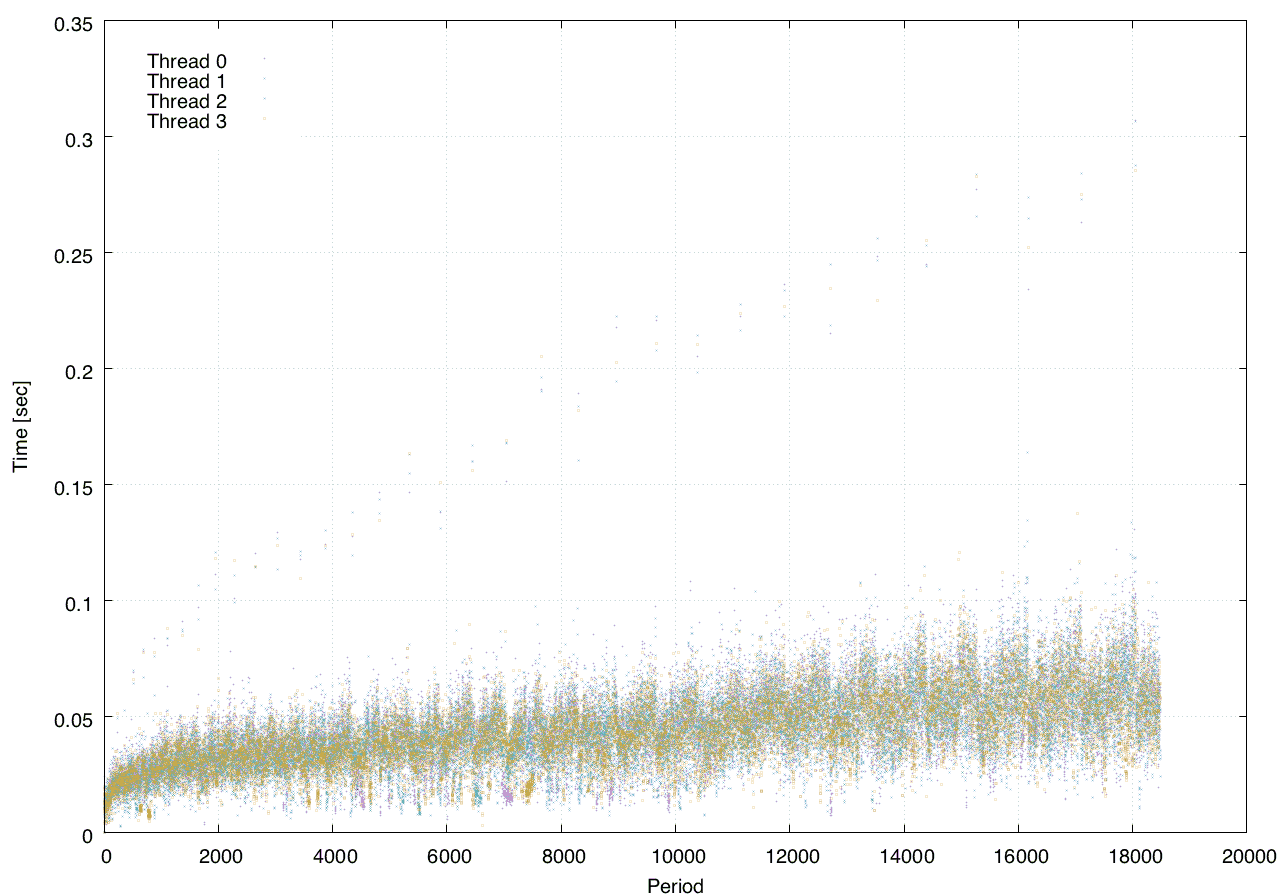Click the y-axis tick label 0.1
This screenshot has width=1280, height=896.
pyautogui.click(x=77, y=602)
